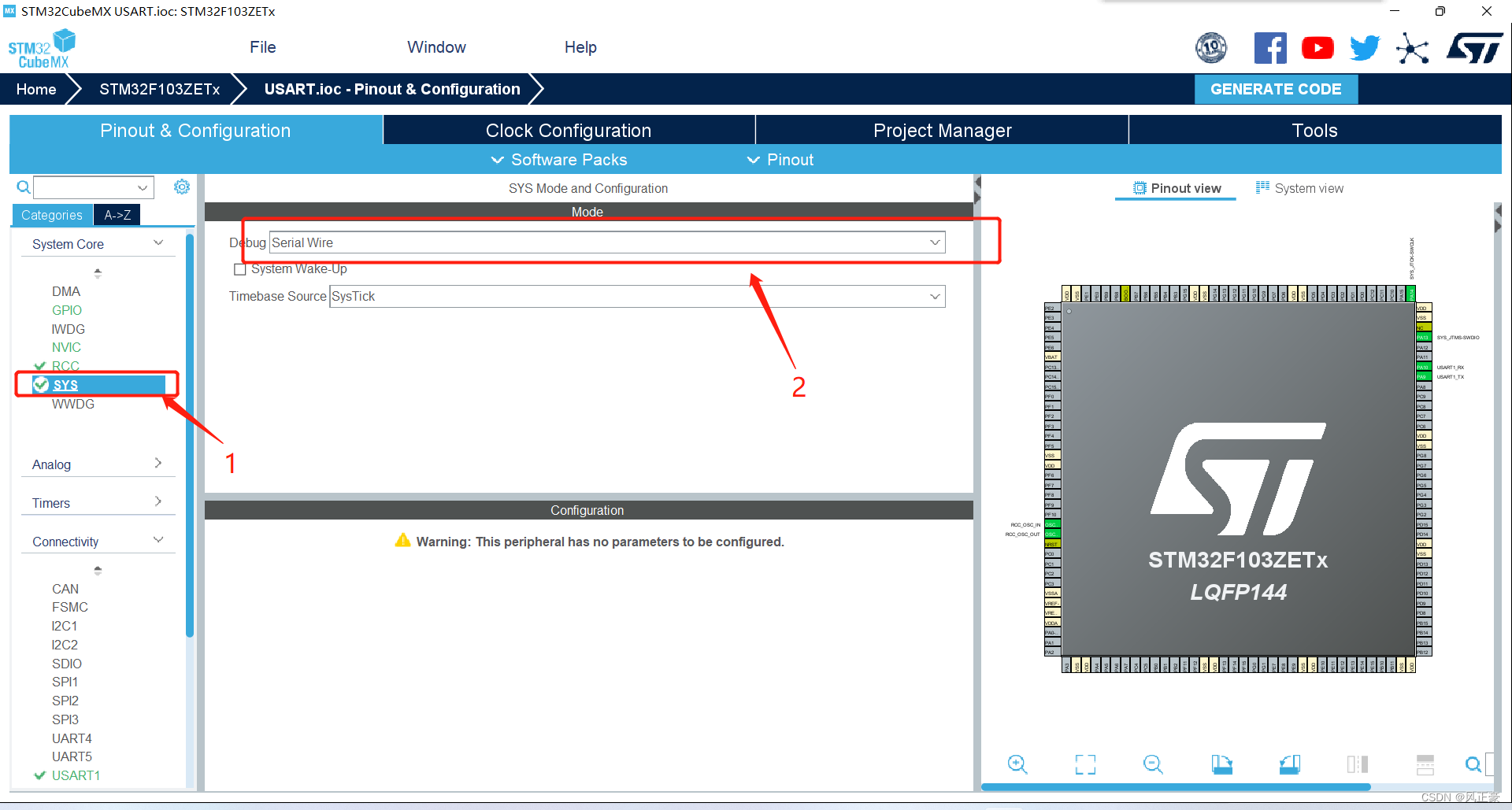Open the Timebase Source dropdown
Viewport: 1512px width, 810px height.
[x=637, y=296]
